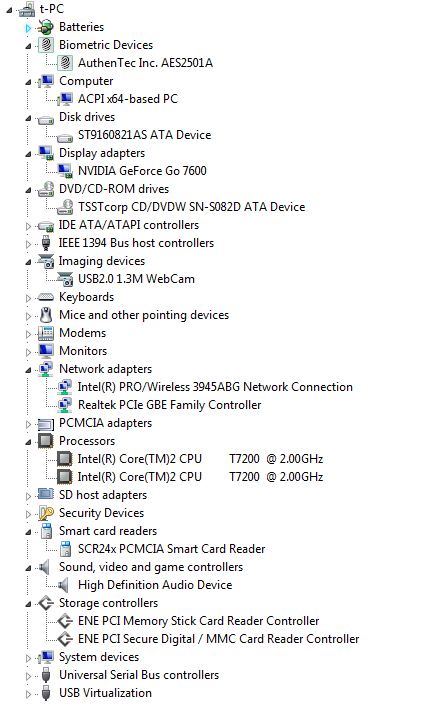
Task: Select the Computer category label
Action: pyautogui.click(x=86, y=81)
